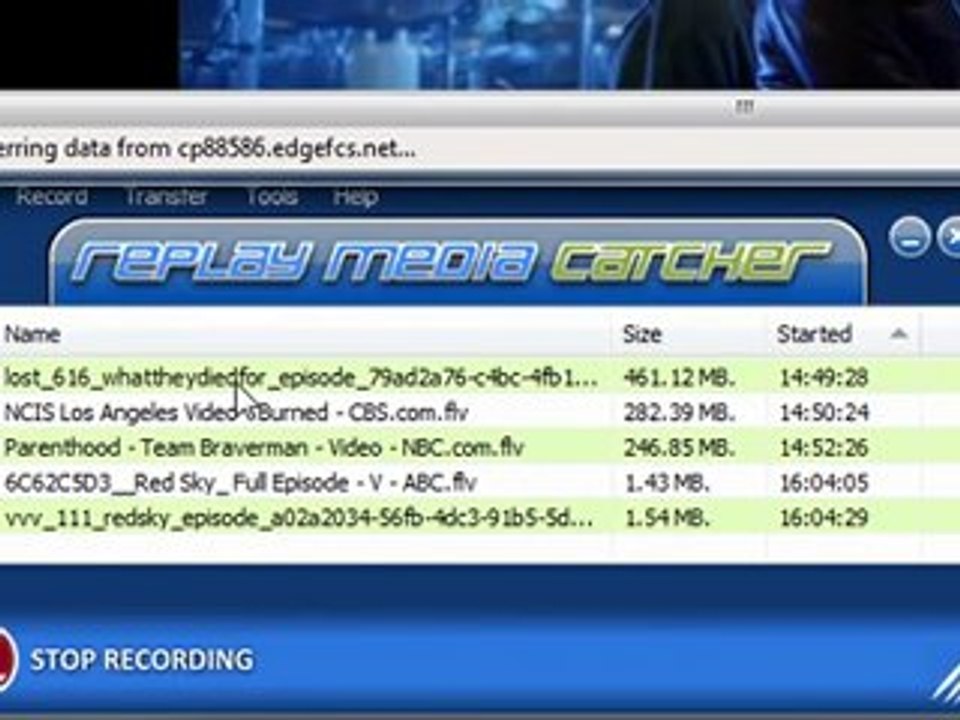
Task: Open the Tools menu
Action: click(x=272, y=197)
